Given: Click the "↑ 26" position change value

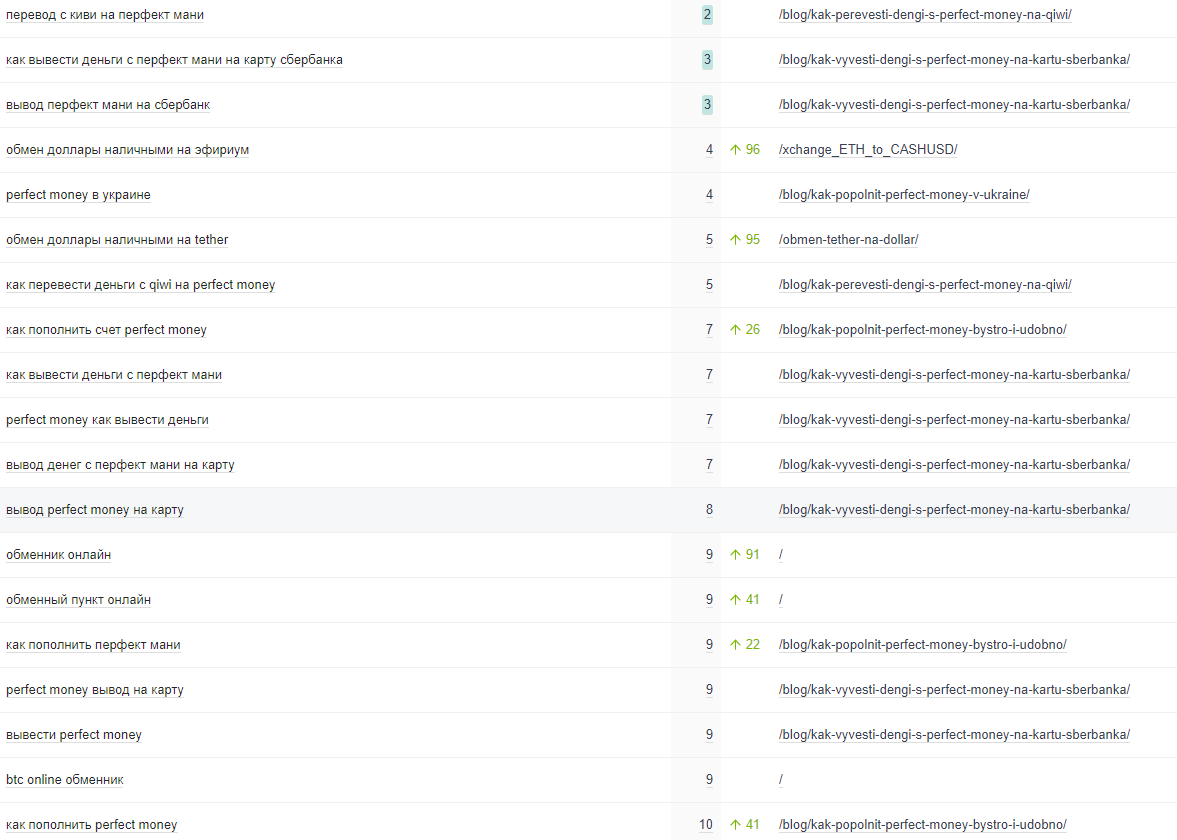Looking at the screenshot, I should pos(745,330).
